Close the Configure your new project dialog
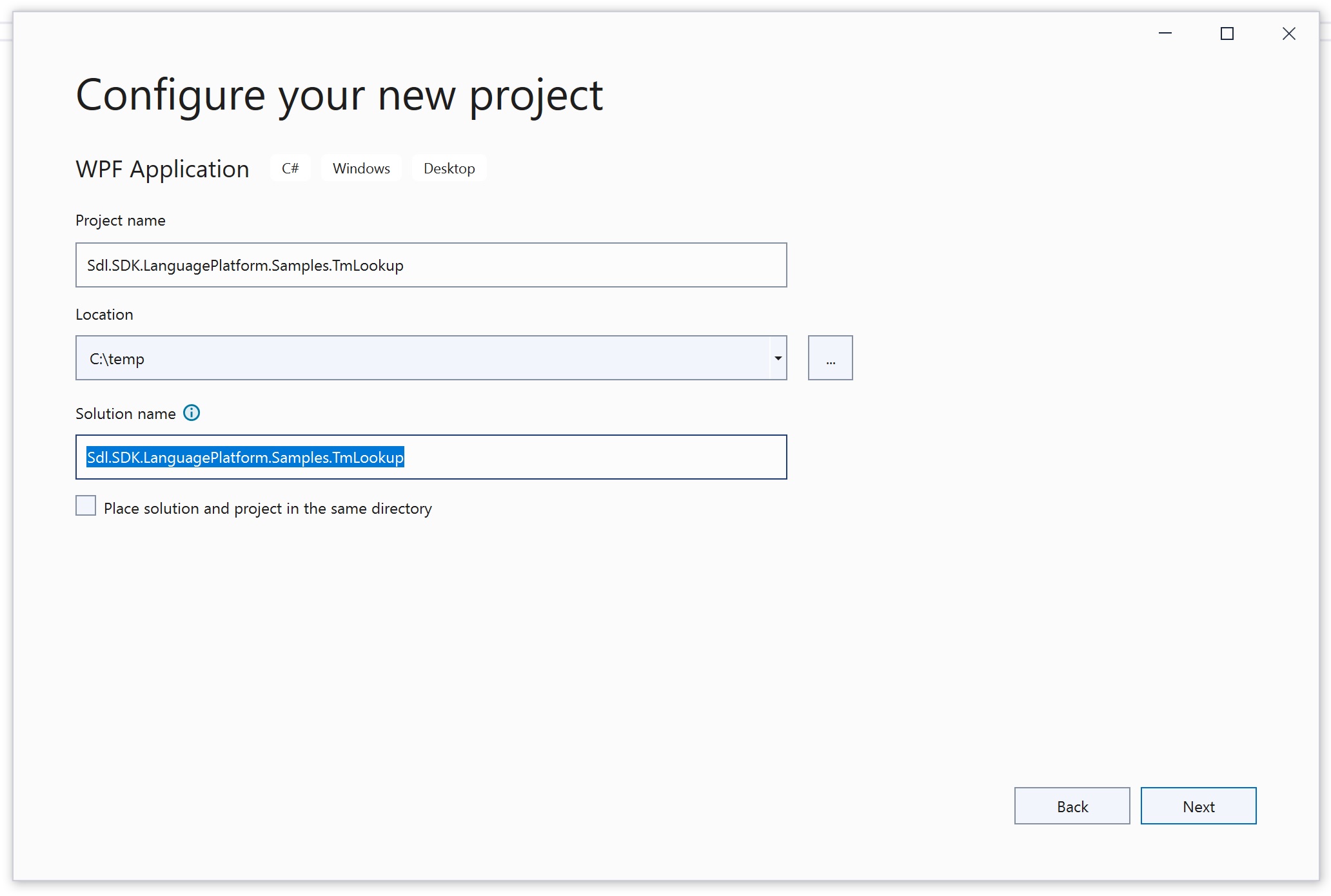 point(1288,34)
